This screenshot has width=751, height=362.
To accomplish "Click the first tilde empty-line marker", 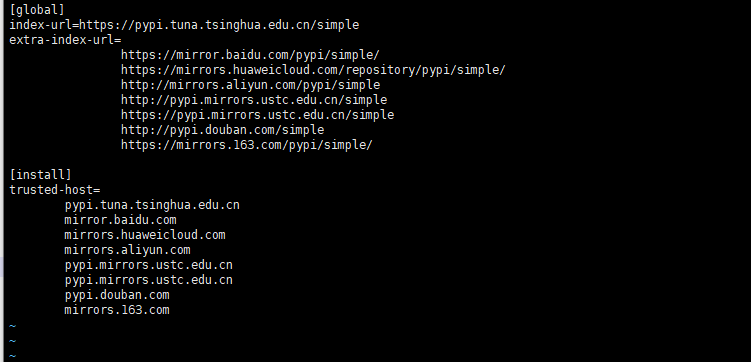I will [12, 326].
